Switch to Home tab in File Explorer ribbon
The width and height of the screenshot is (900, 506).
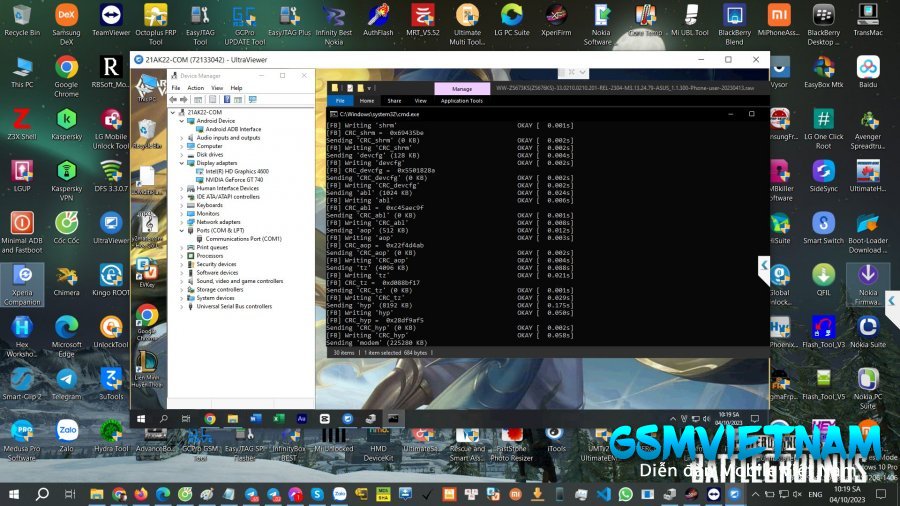[x=367, y=101]
